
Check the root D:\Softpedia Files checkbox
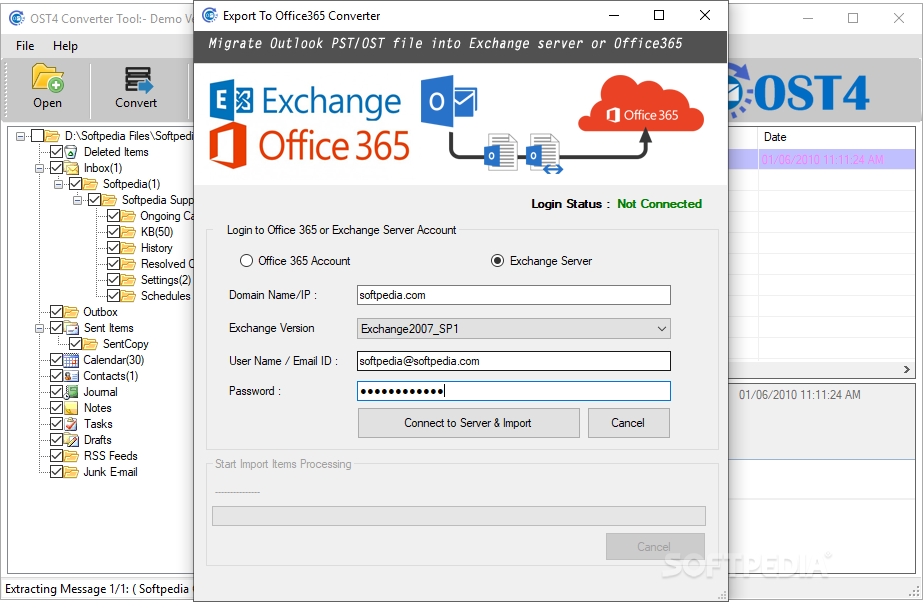(37, 136)
